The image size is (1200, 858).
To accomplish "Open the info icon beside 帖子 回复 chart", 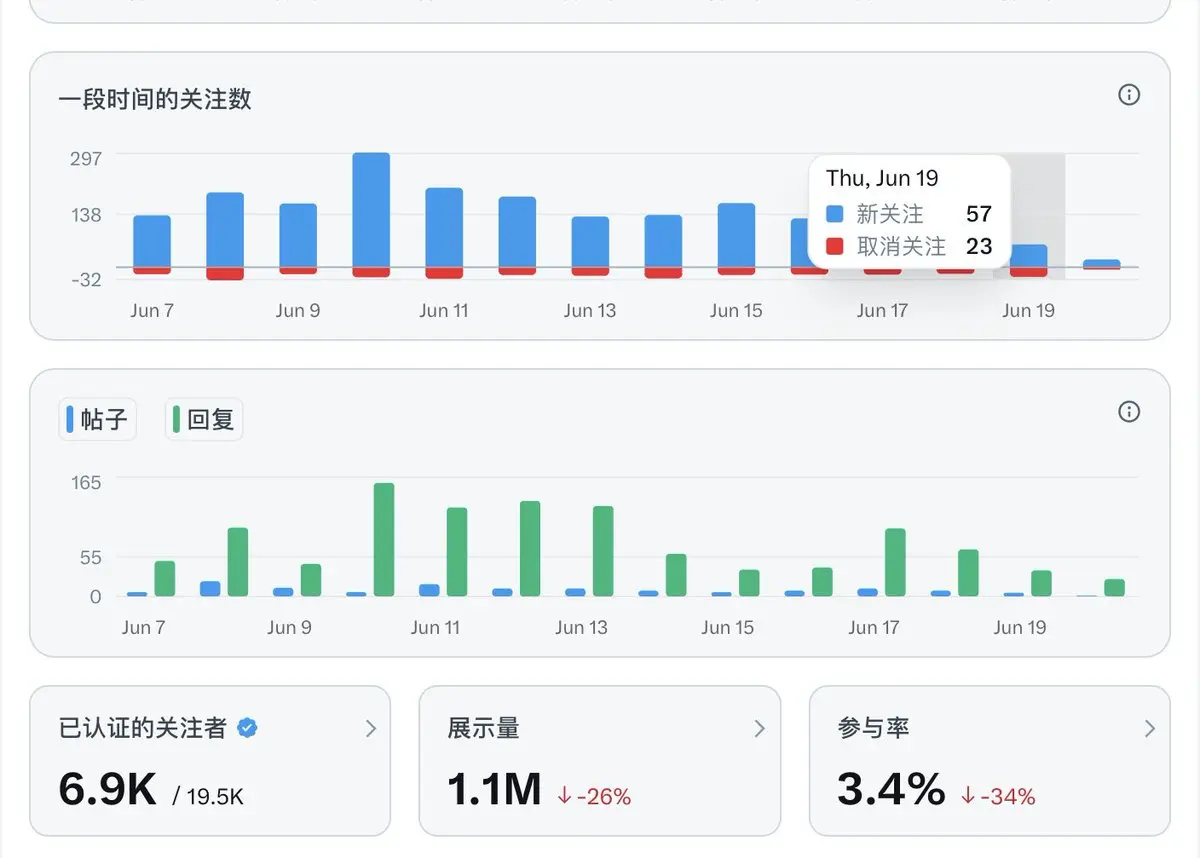I will [x=1129, y=412].
